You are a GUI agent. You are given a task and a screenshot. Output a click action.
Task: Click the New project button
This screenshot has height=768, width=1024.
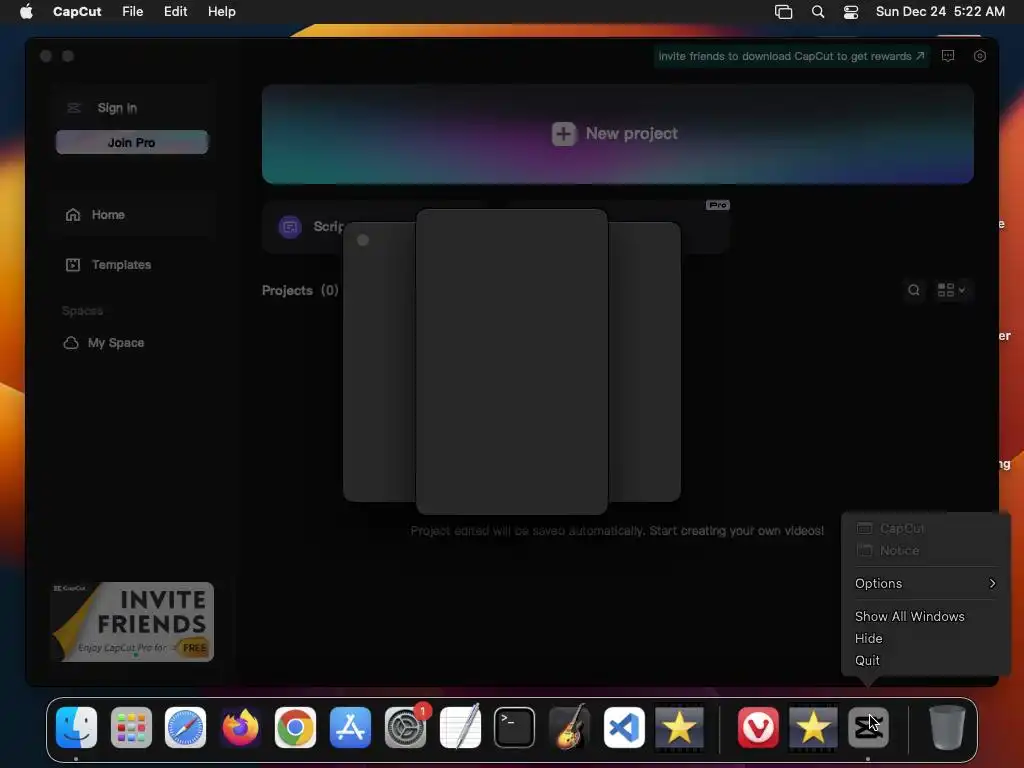coord(618,134)
